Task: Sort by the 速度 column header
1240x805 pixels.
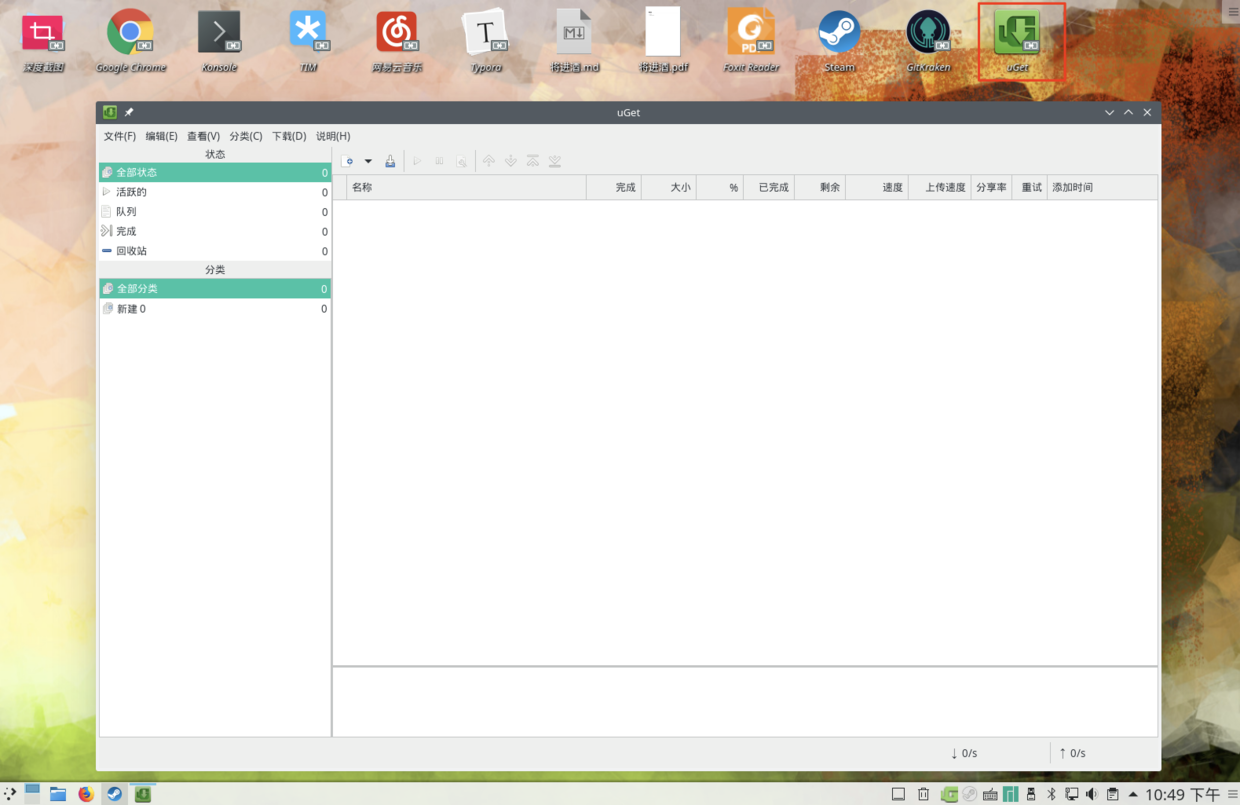Action: pyautogui.click(x=877, y=187)
